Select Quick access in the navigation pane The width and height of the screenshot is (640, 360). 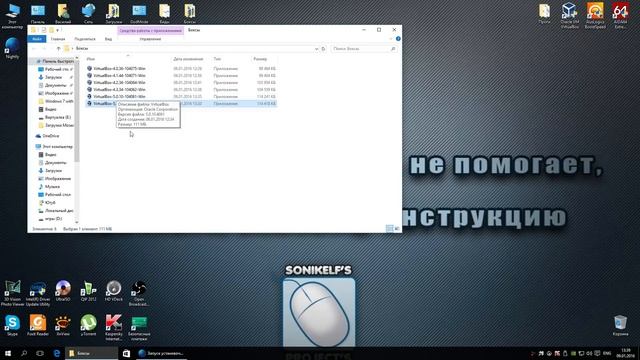[55, 61]
